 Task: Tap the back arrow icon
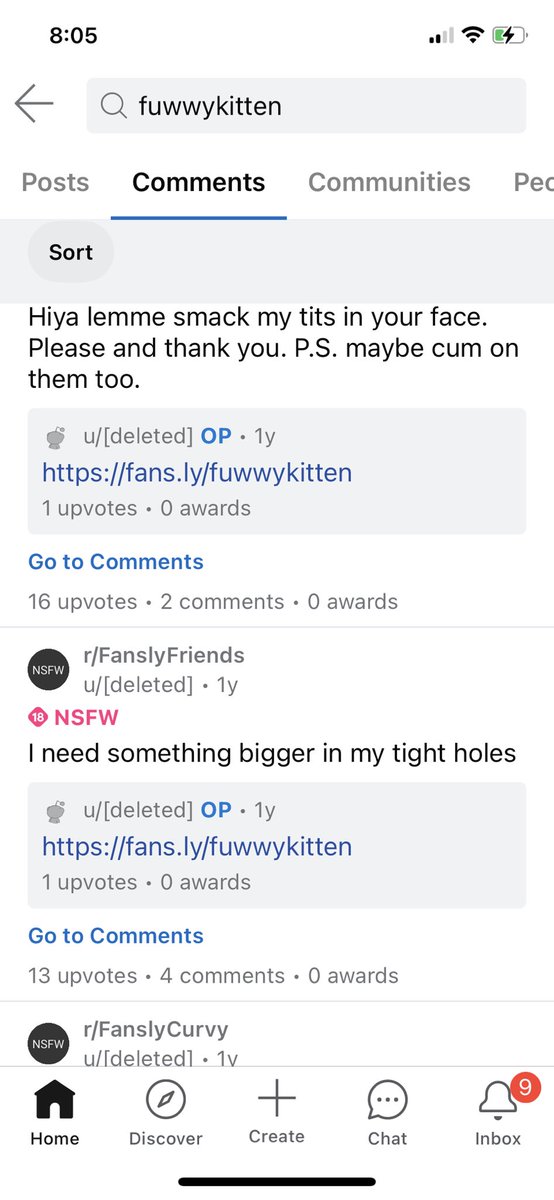(x=34, y=104)
